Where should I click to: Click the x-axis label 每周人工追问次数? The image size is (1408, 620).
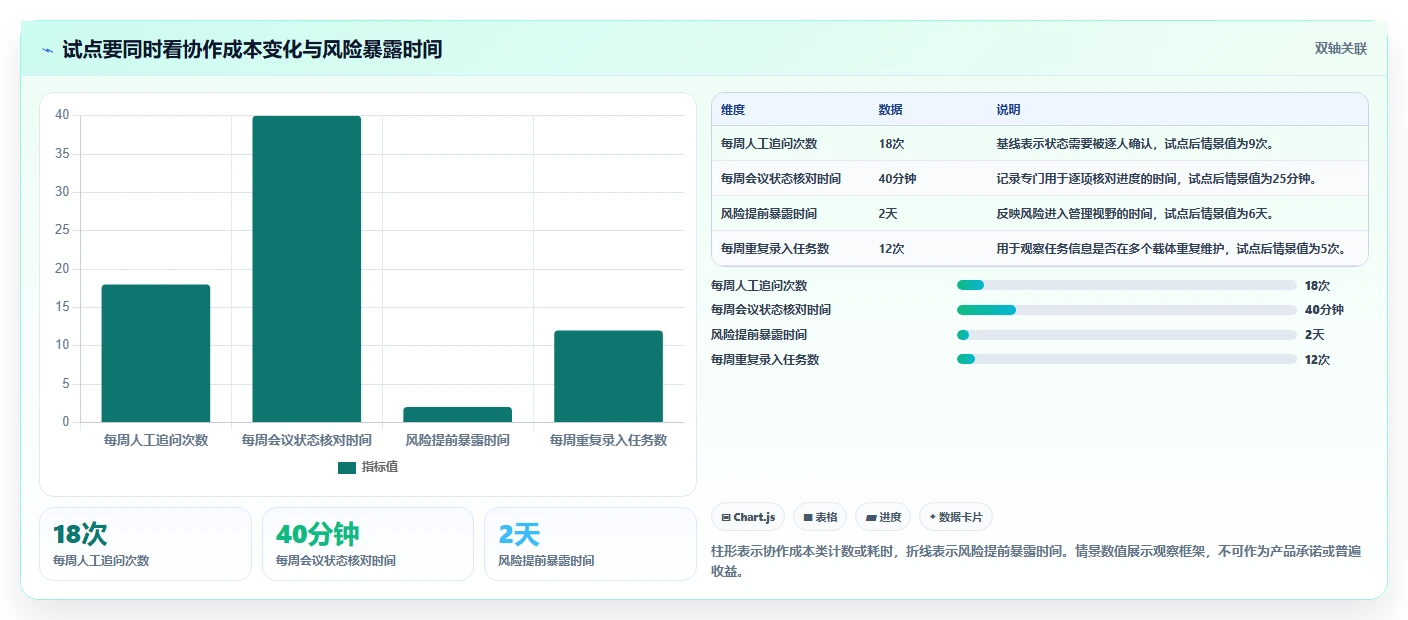[x=156, y=440]
